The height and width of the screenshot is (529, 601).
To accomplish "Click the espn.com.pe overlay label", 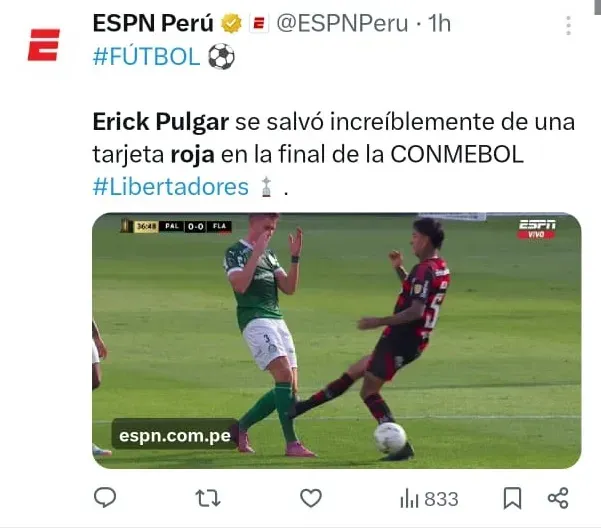I will pyautogui.click(x=175, y=435).
